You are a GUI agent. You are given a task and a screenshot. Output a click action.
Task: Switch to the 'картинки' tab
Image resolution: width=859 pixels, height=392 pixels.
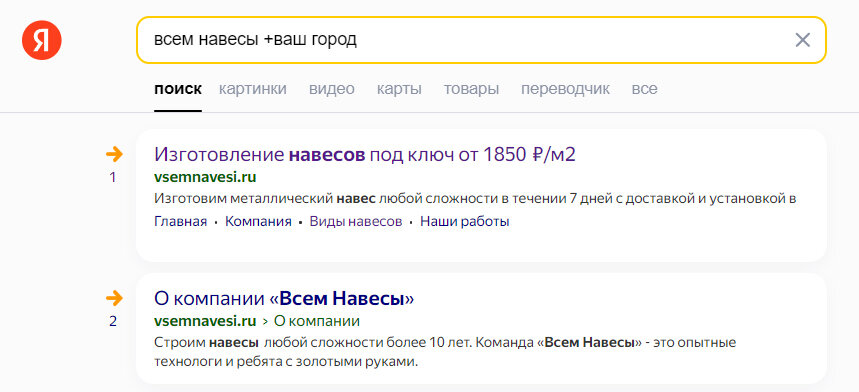(253, 89)
